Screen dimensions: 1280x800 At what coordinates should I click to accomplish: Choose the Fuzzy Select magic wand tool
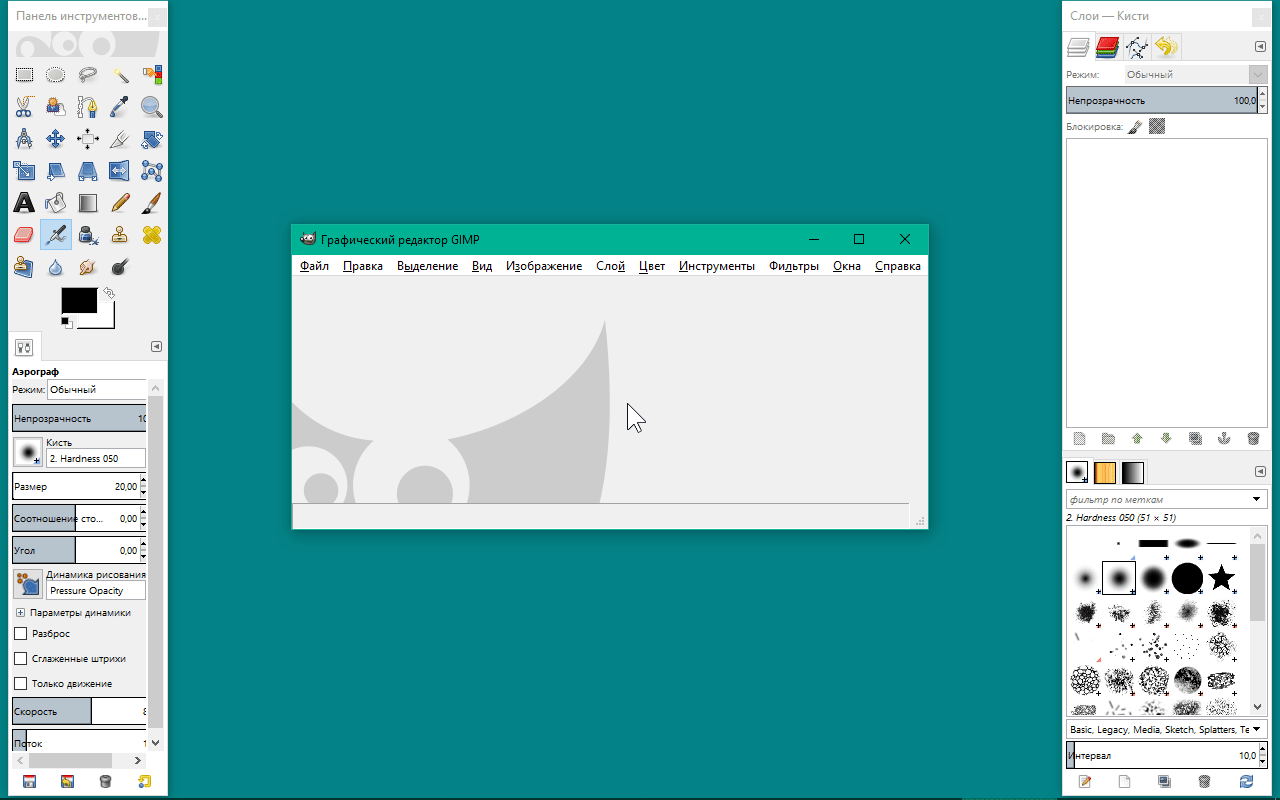tap(120, 75)
